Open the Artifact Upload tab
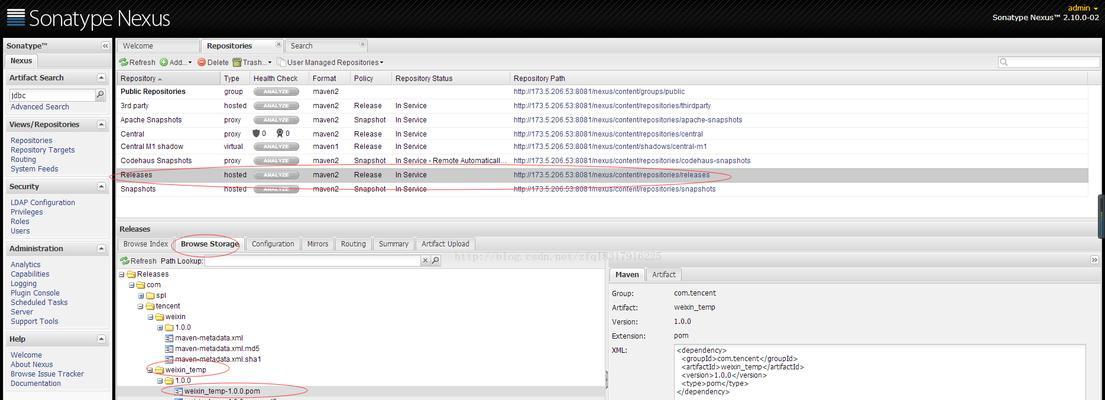Image resolution: width=1105 pixels, height=400 pixels. (445, 244)
